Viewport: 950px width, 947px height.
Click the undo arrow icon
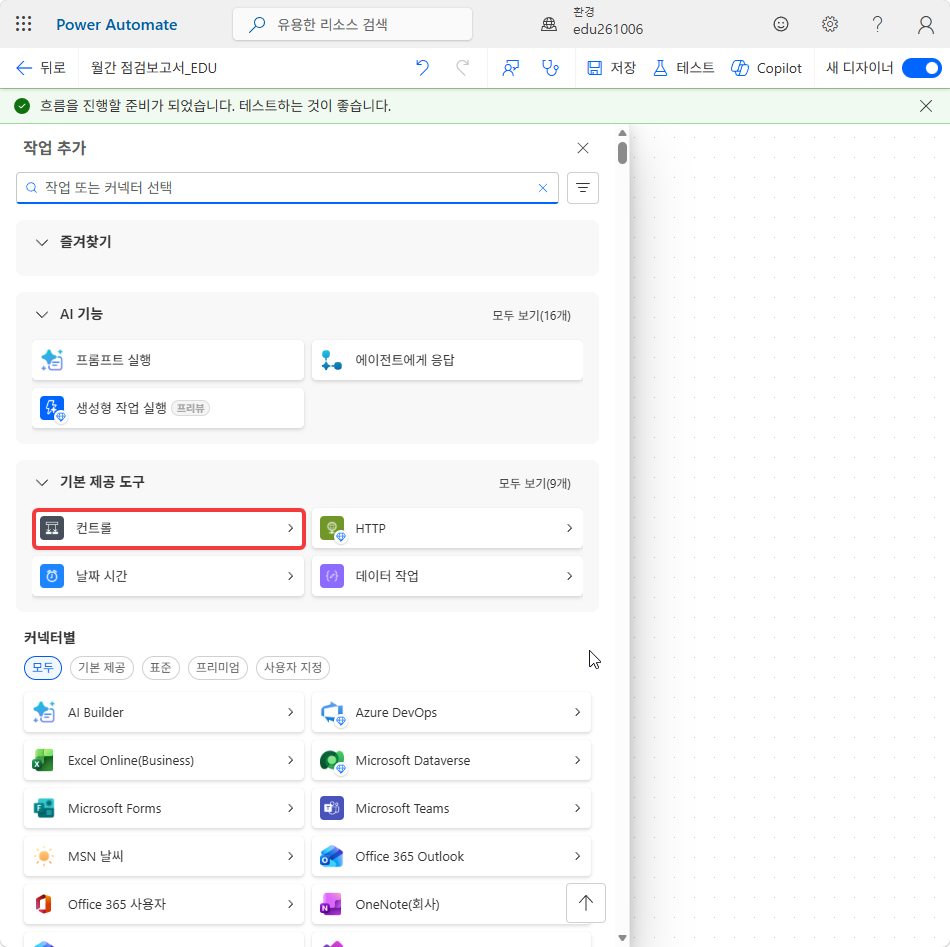(x=422, y=68)
